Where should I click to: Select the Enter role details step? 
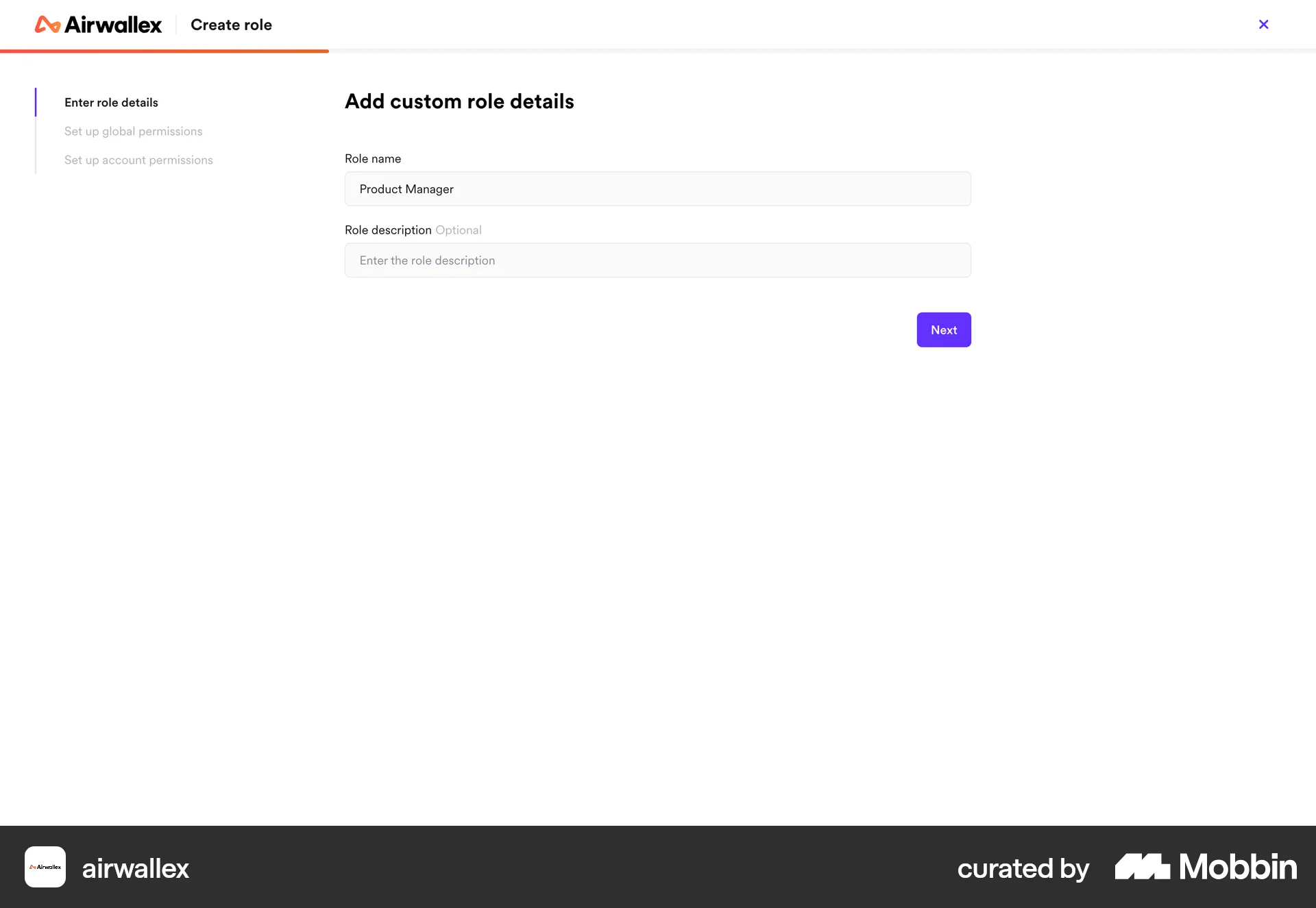pos(110,102)
